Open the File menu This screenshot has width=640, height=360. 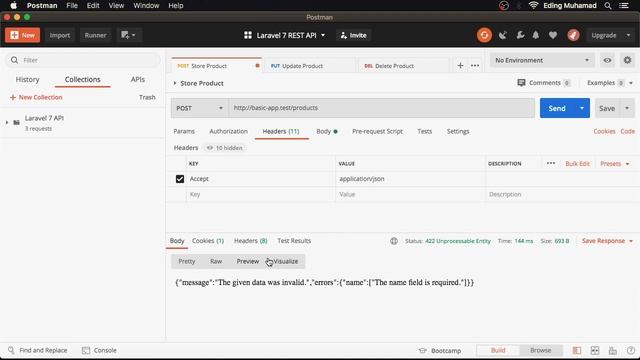click(72, 6)
